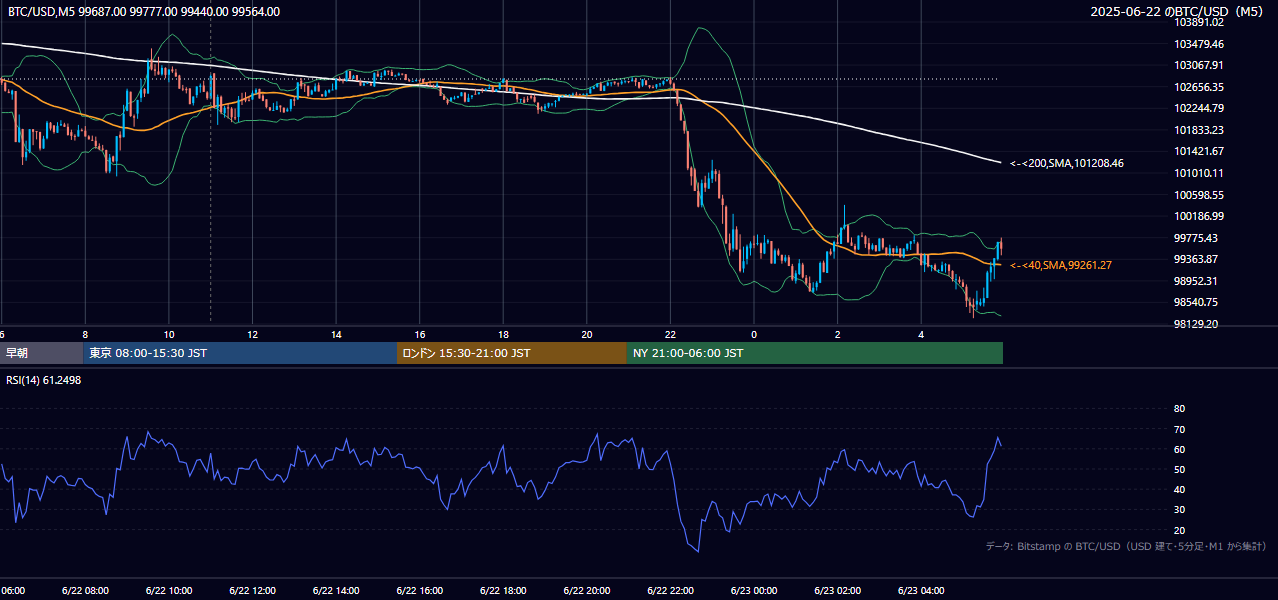Image resolution: width=1278 pixels, height=600 pixels.
Task: Click time axis label 6/22 16:00
Action: click(x=419, y=591)
